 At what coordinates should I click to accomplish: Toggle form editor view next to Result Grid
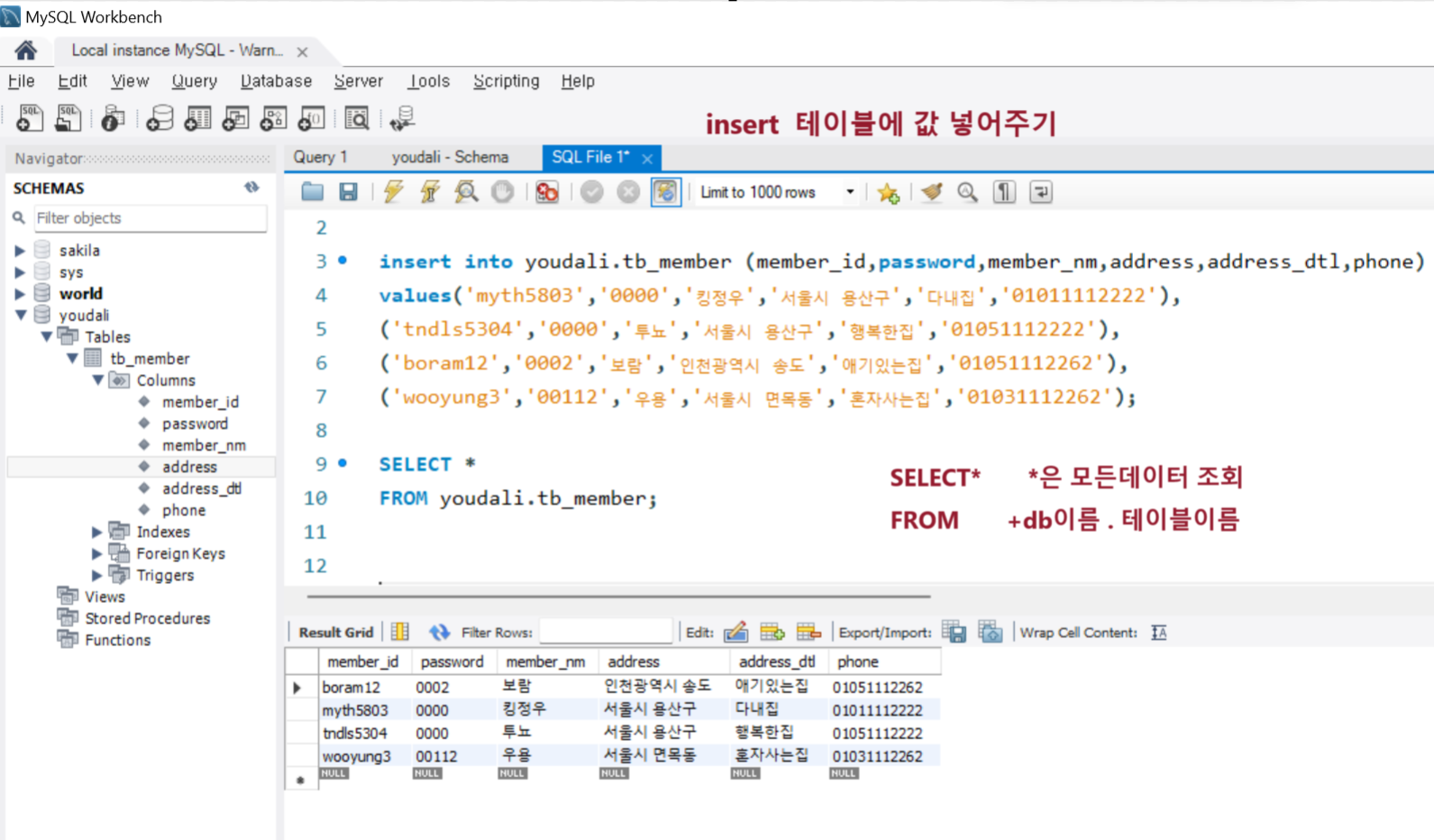[400, 632]
